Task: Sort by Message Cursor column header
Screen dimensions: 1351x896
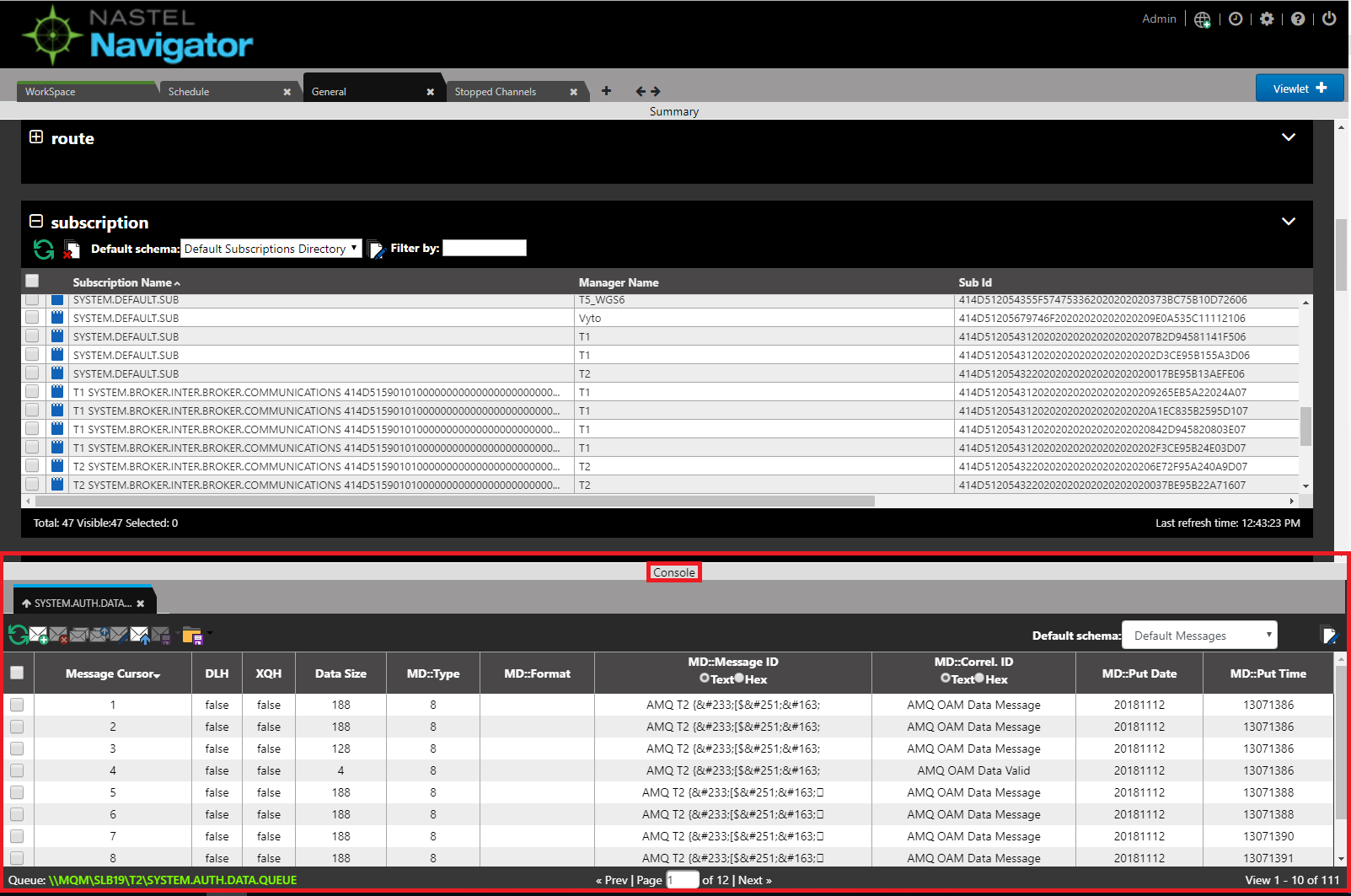Action: [113, 673]
